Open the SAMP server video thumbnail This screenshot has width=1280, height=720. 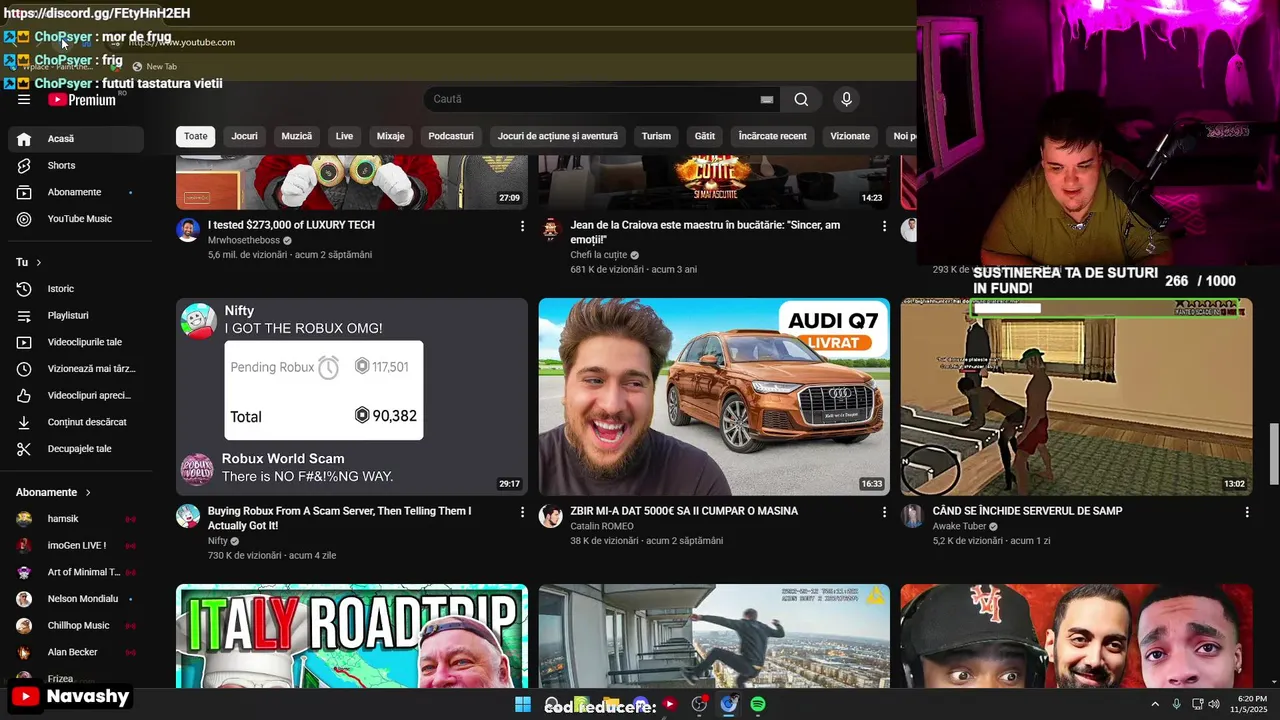tap(1076, 396)
